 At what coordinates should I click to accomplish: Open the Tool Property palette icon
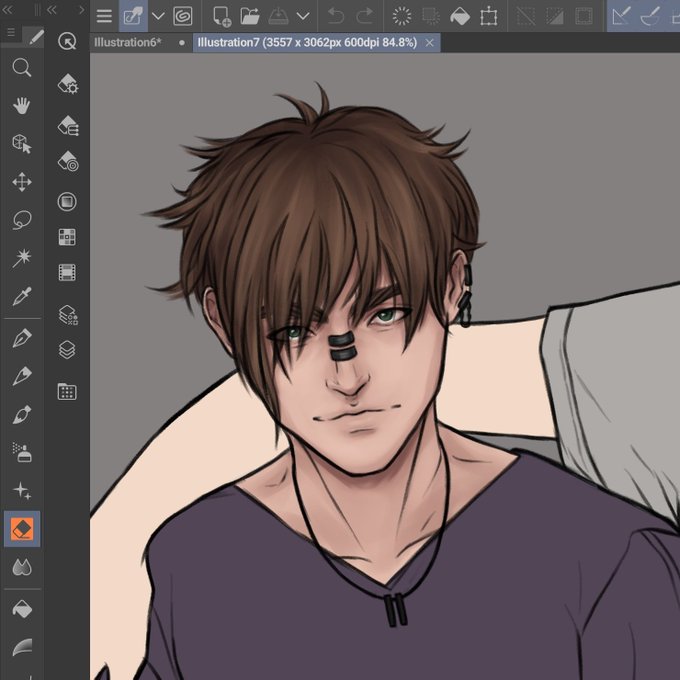(x=68, y=126)
